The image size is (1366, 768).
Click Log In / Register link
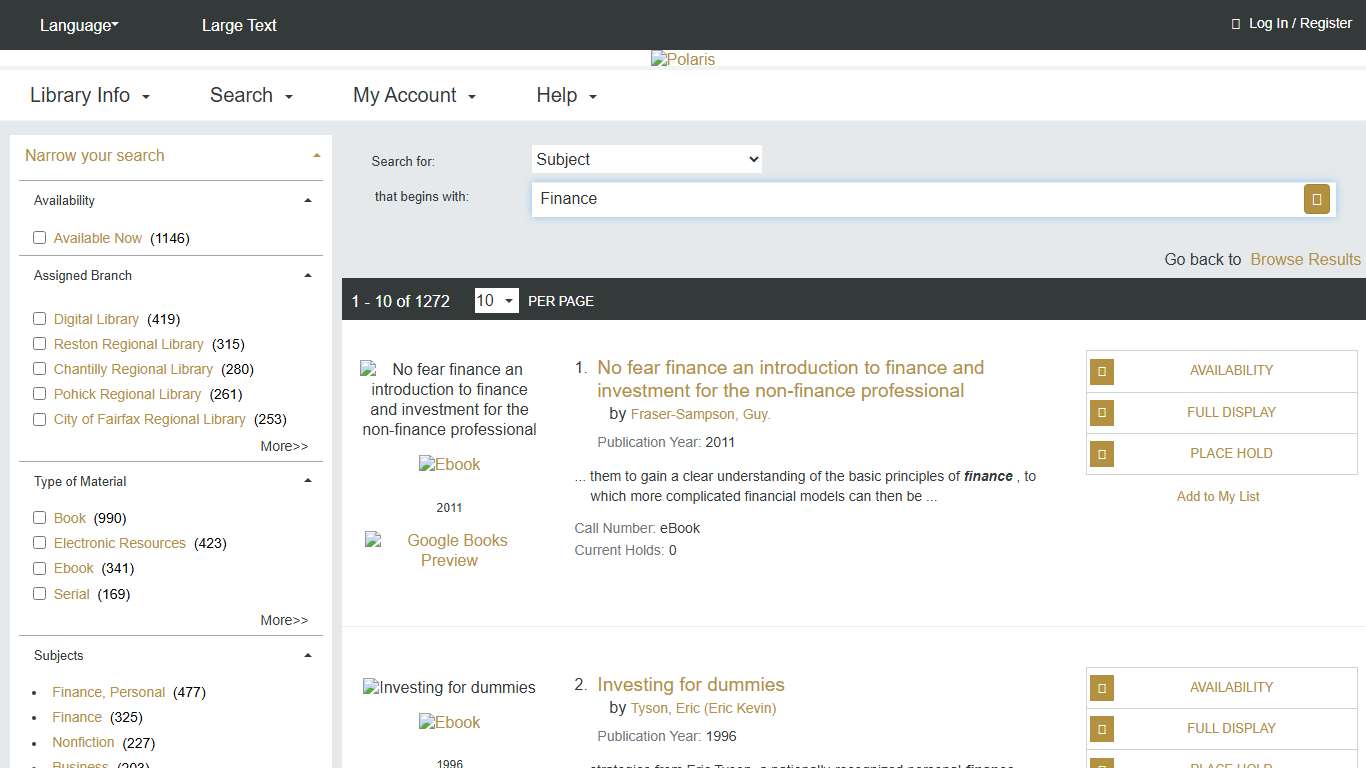[1299, 23]
